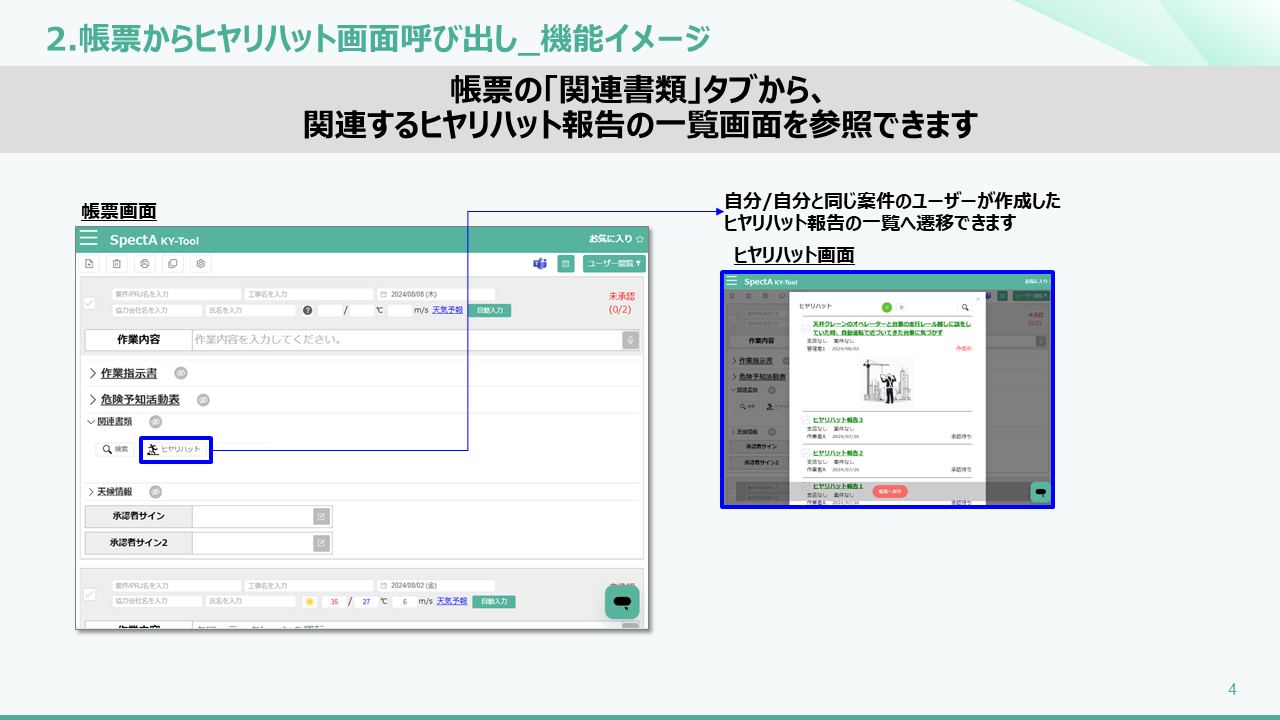
Task: Click the microphone icon in 作業内容 field
Action: pyautogui.click(x=630, y=340)
